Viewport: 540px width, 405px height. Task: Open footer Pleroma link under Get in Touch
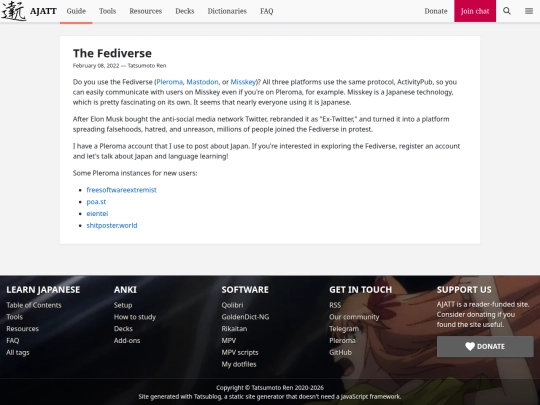pyautogui.click(x=342, y=341)
